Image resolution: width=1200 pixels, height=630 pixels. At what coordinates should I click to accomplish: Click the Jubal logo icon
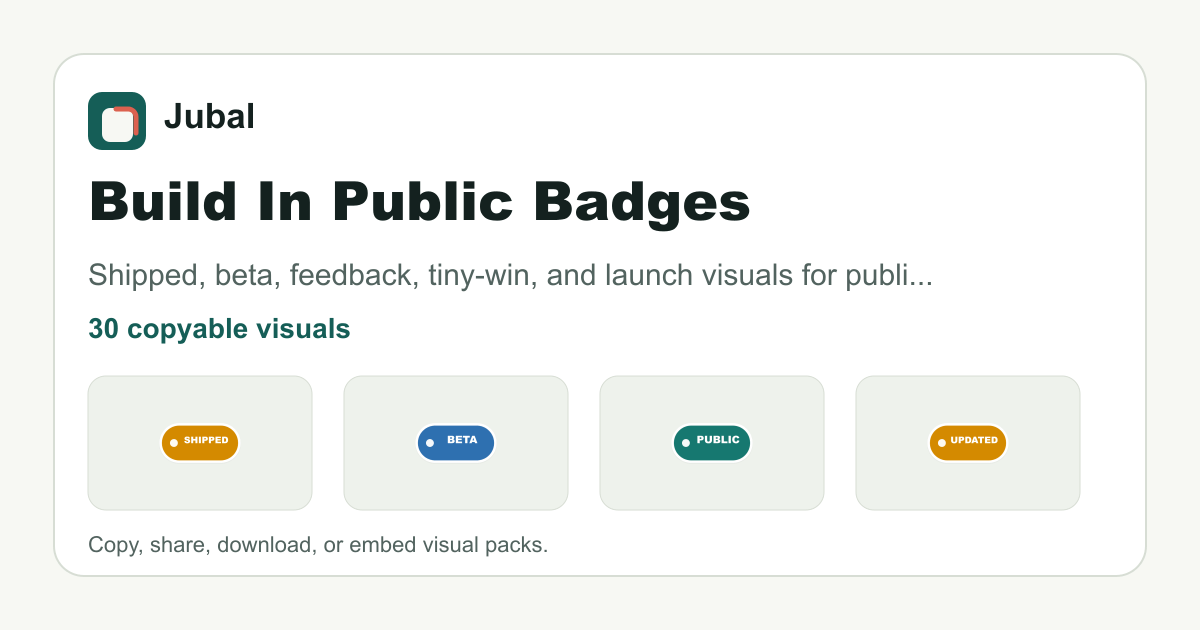[x=117, y=121]
